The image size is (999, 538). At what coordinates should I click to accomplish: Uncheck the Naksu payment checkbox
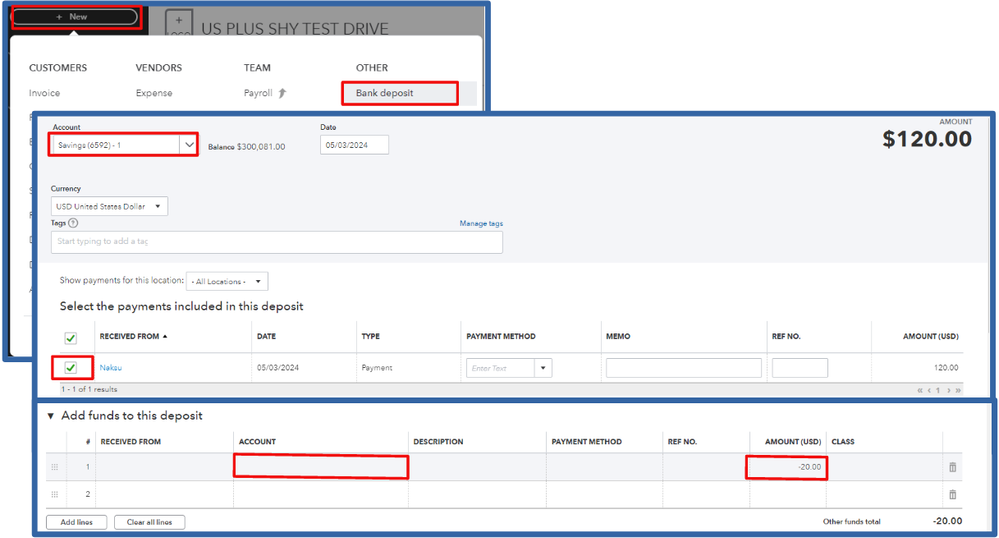[x=71, y=368]
